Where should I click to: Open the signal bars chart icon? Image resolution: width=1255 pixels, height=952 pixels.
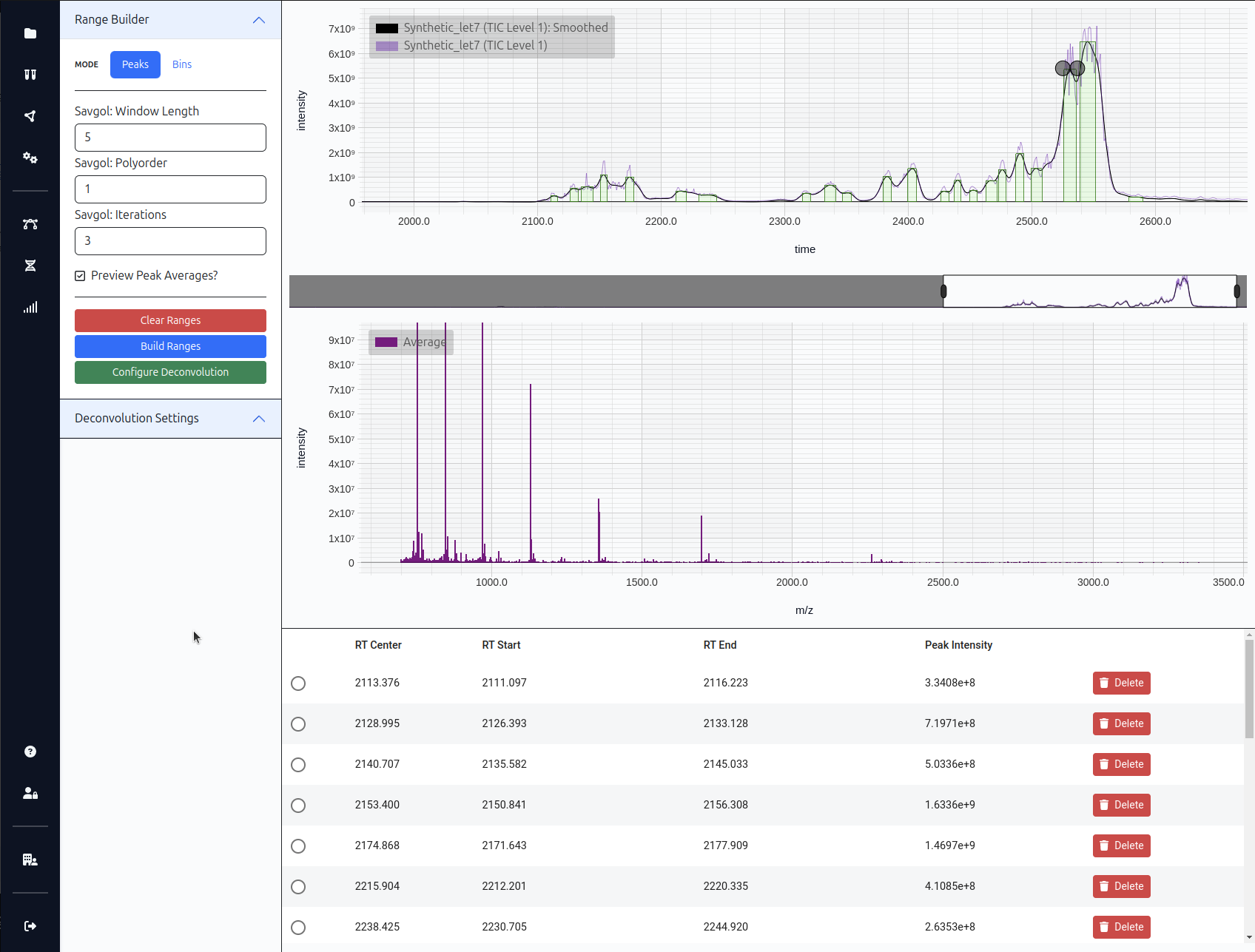(30, 307)
